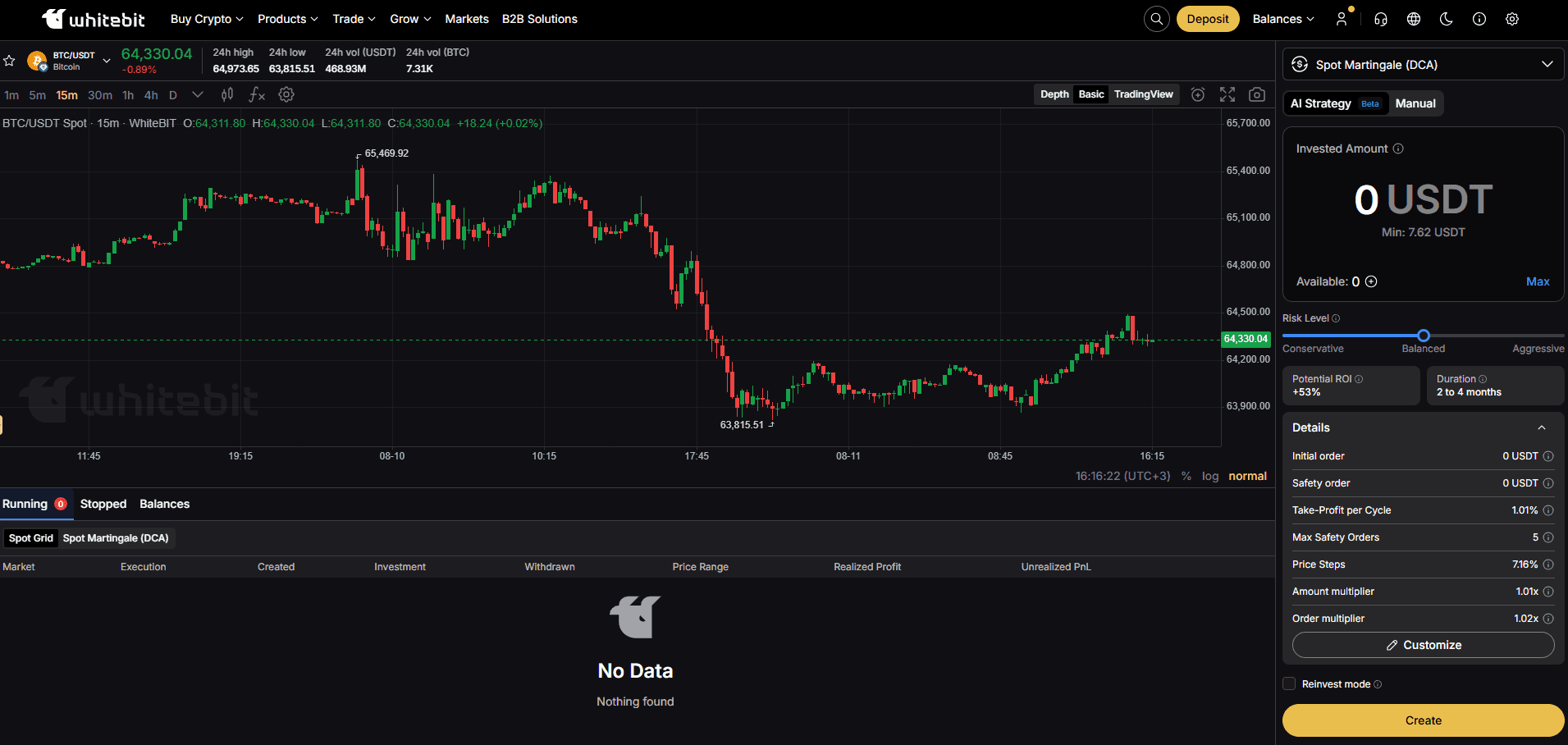Screen dimensions: 1568x745
Task: Open the globe language selector
Action: (x=1414, y=19)
